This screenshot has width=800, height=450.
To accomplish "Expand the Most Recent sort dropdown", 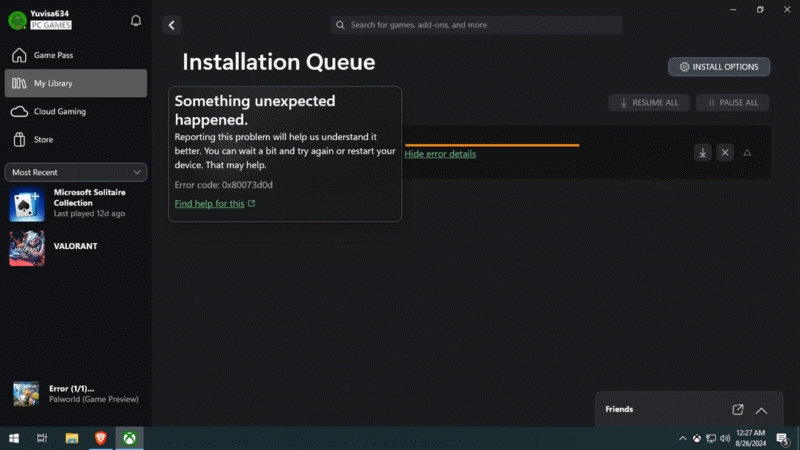I will [76, 172].
